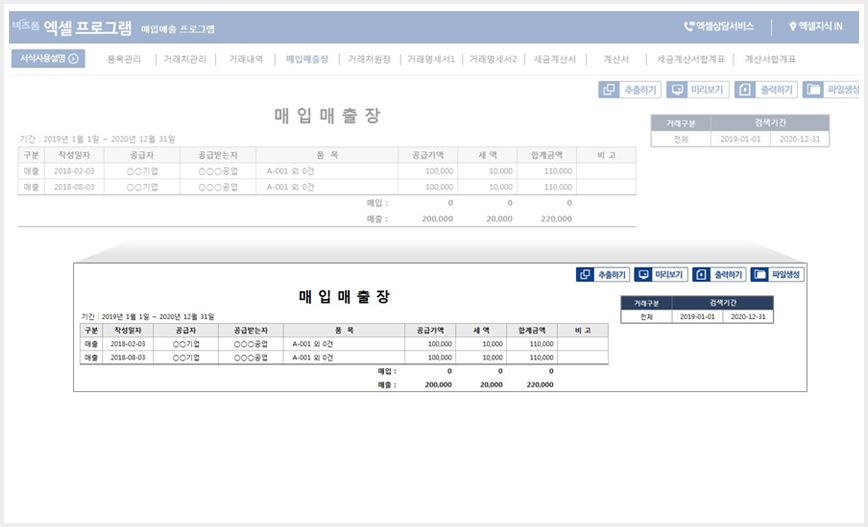
Task: Click the start date 2019-01-01 field
Action: point(741,139)
